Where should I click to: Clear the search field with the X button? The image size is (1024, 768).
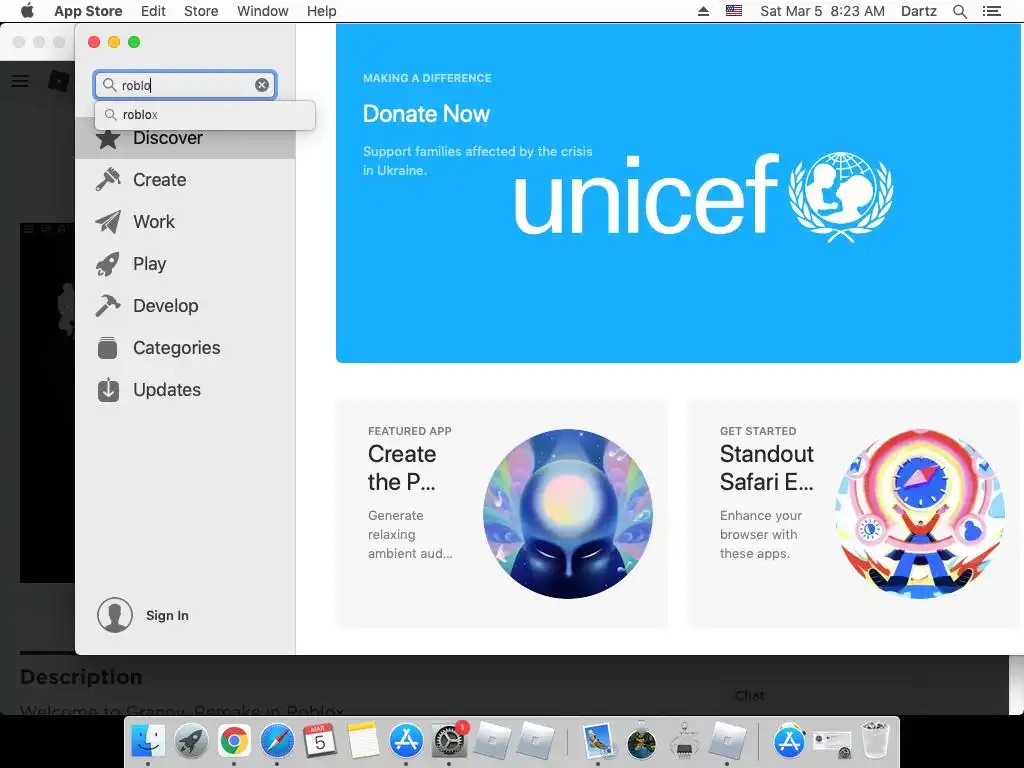[262, 85]
